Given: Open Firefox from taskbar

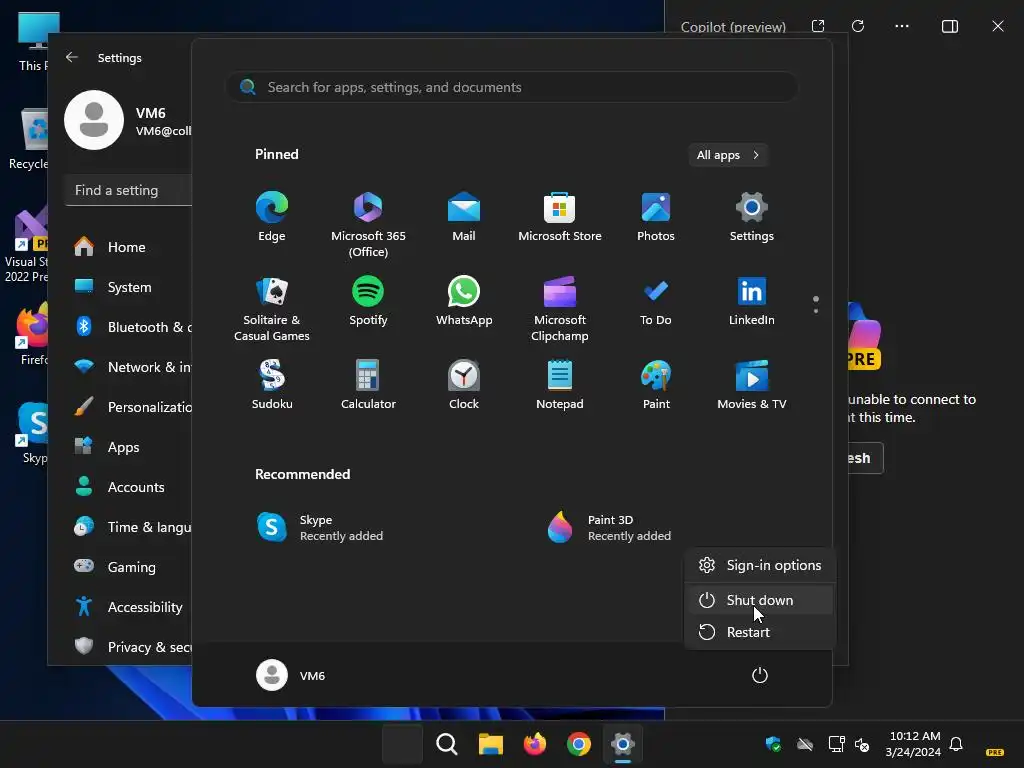Looking at the screenshot, I should 535,744.
